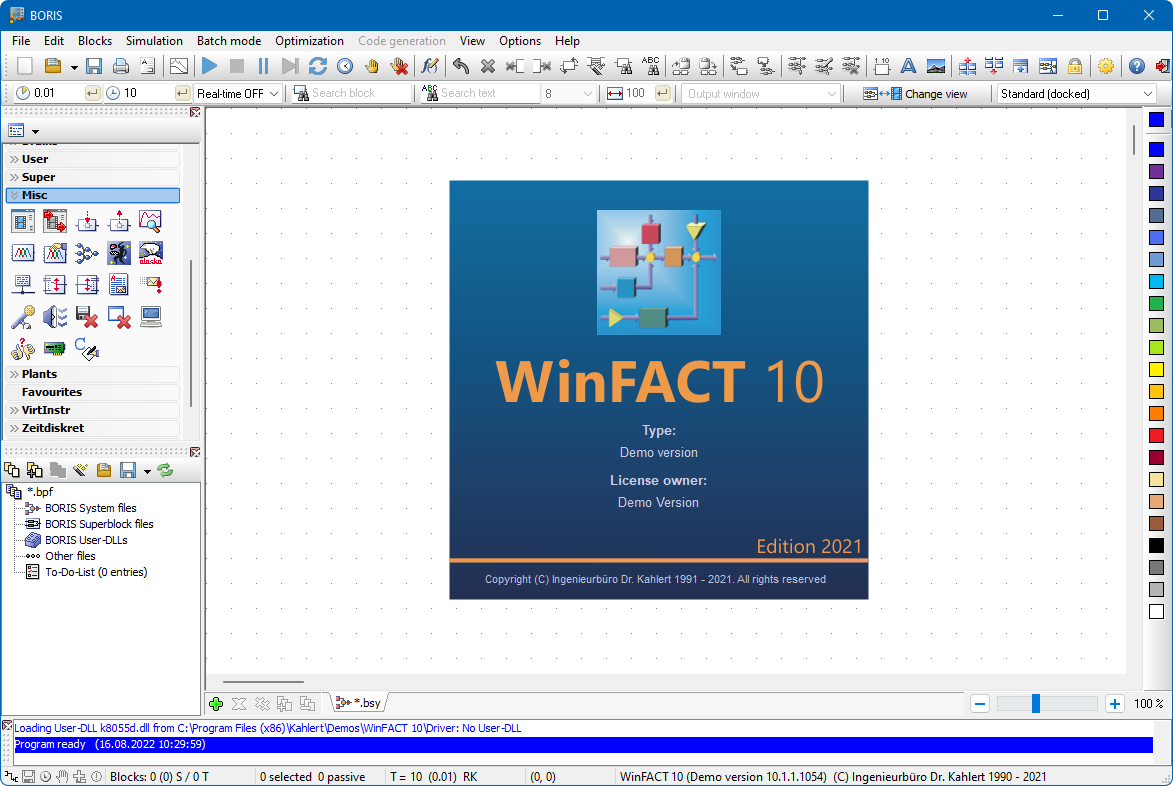Click the zoom in plus button
The width and height of the screenshot is (1173, 786).
[x=1115, y=704]
